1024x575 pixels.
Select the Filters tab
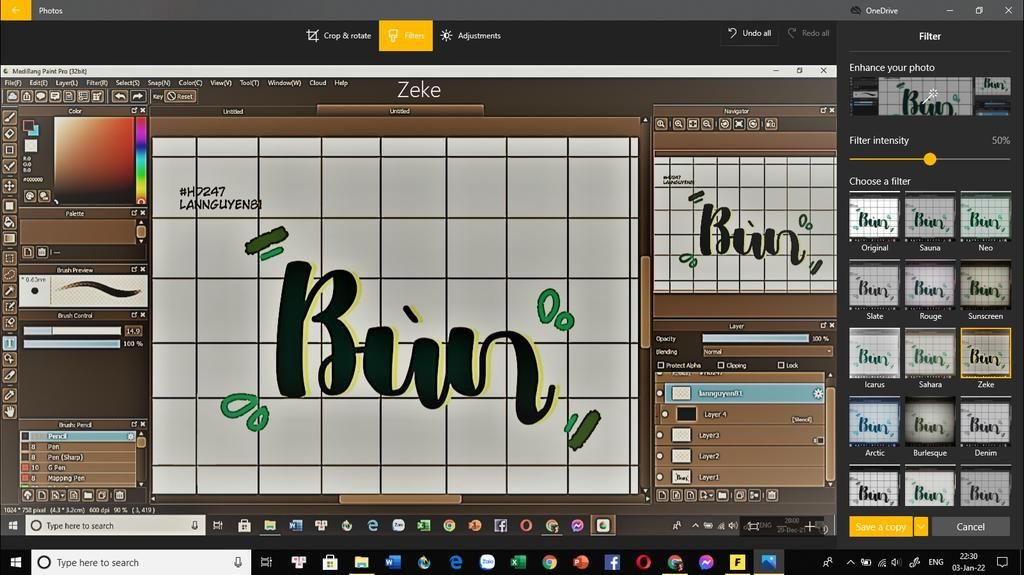tap(406, 35)
